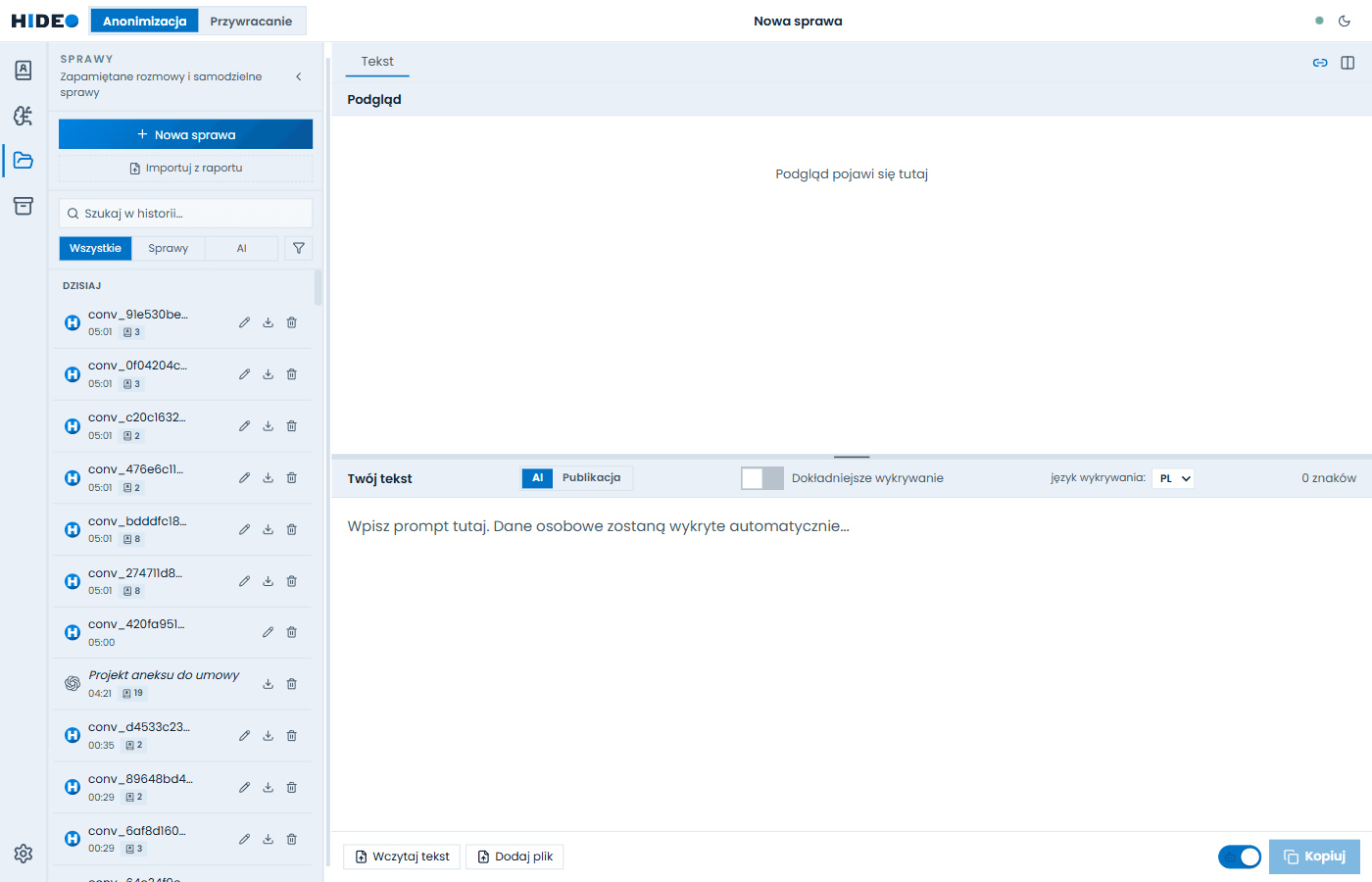Screen dimensions: 1372x882
Task: Collapse the Sprawy panel with chevron
Action: click(299, 76)
